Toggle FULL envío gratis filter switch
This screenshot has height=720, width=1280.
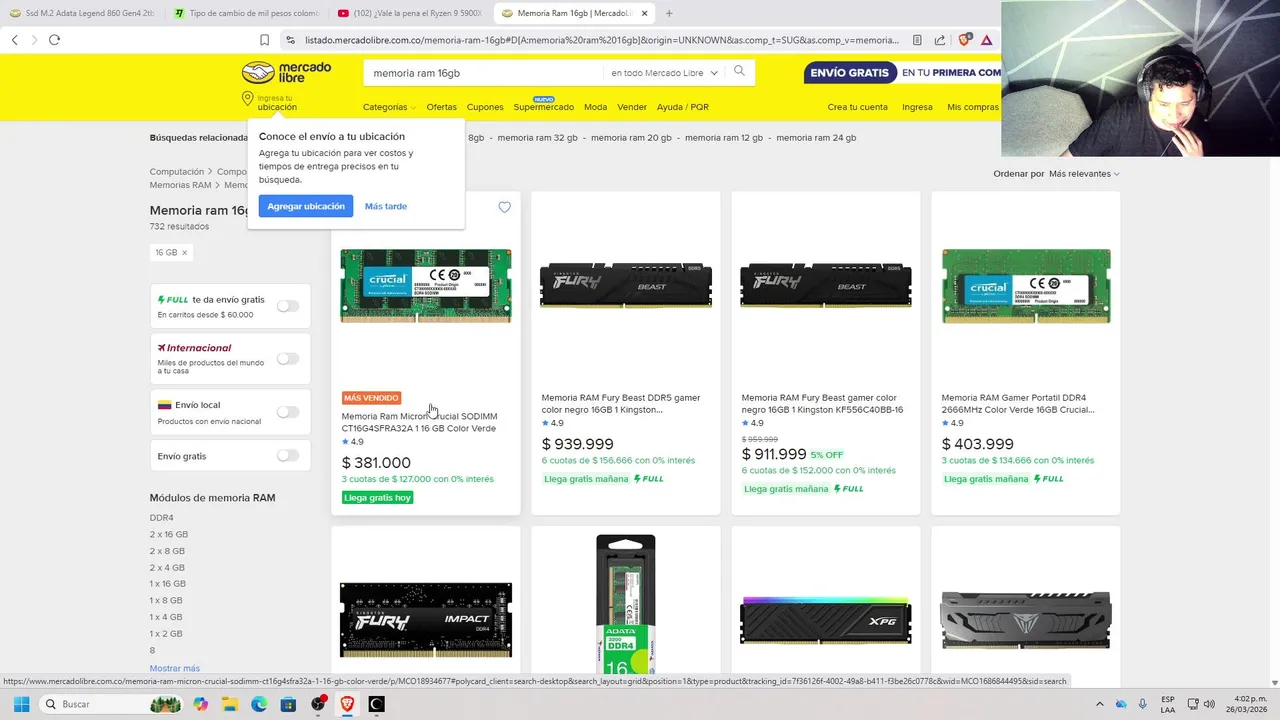(x=288, y=306)
